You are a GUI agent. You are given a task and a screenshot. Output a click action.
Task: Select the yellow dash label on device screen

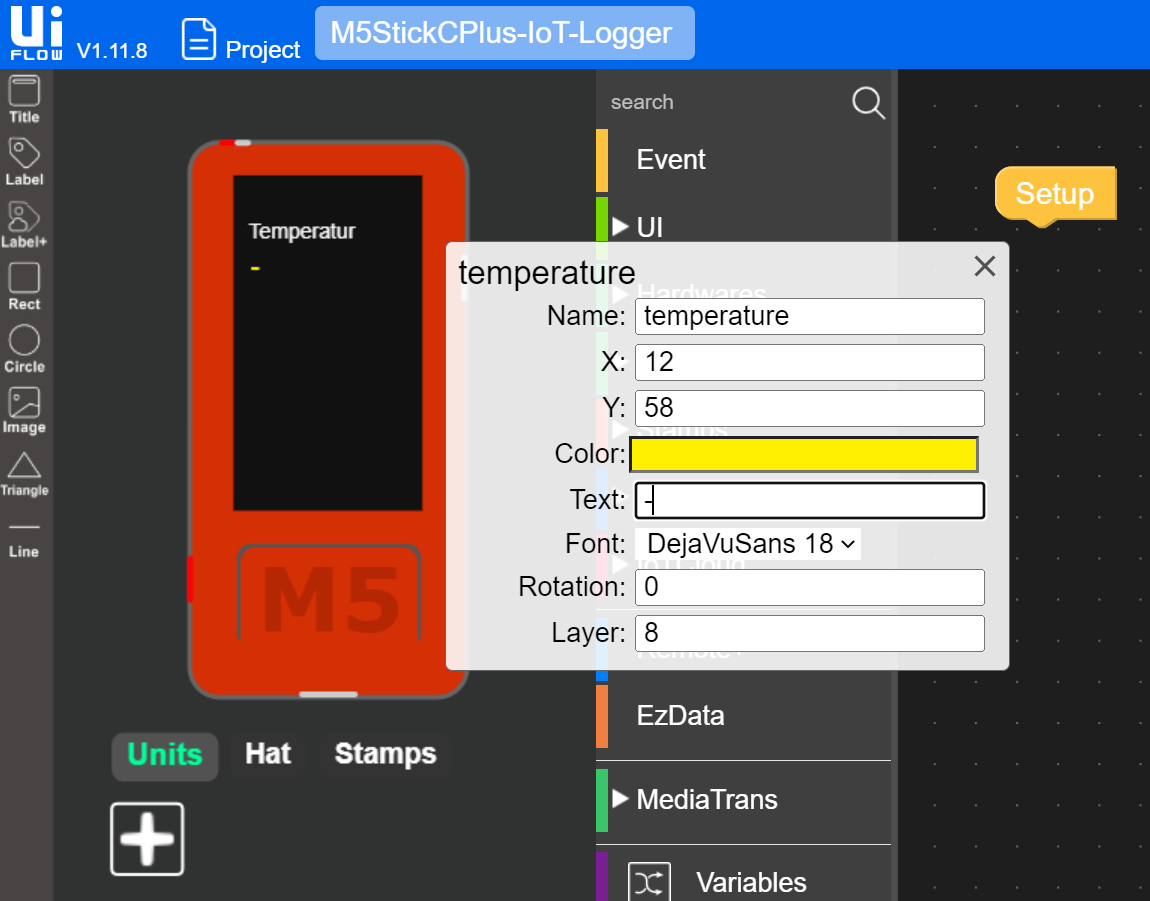tap(255, 269)
